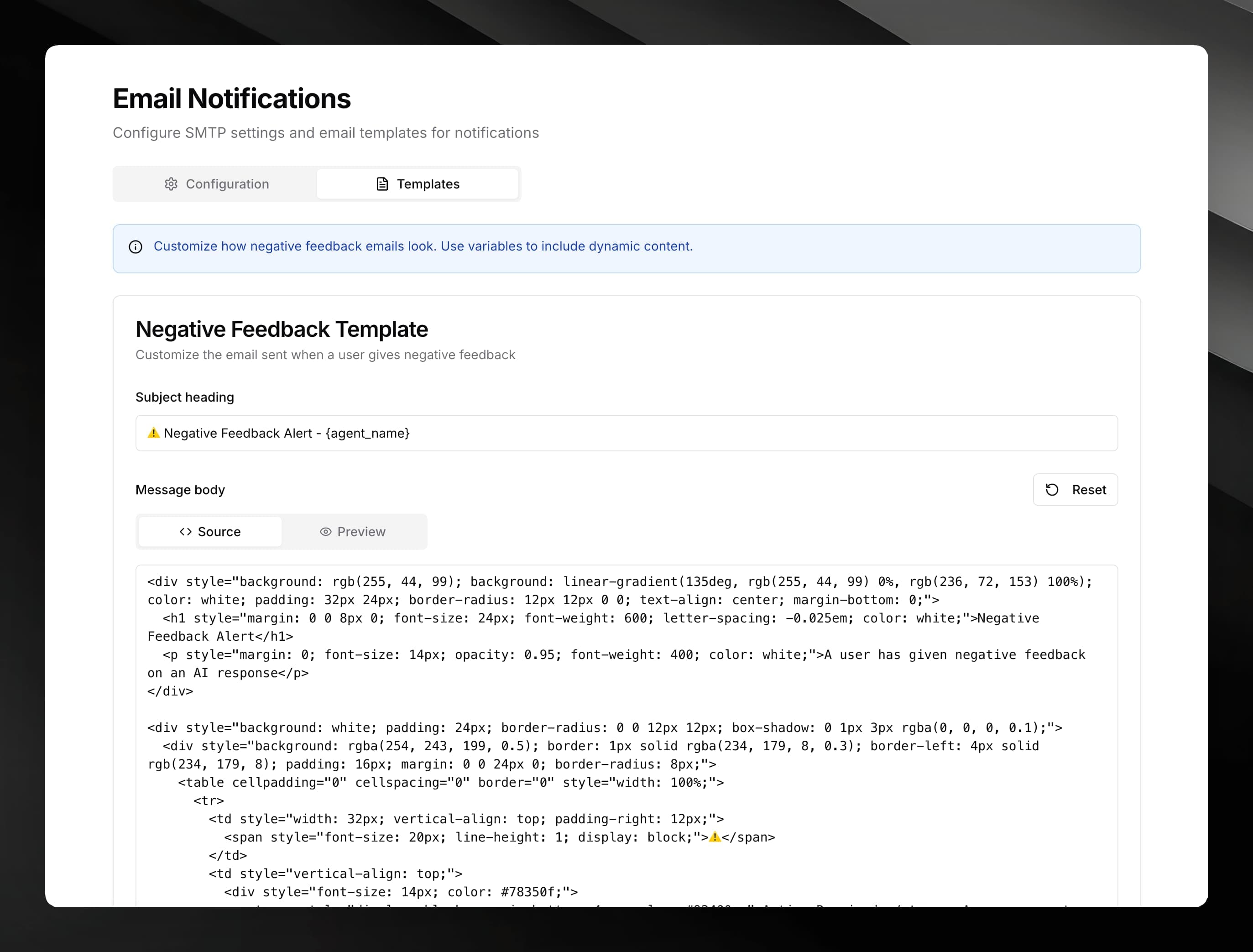Click the info icon in the blue banner

[x=136, y=247]
